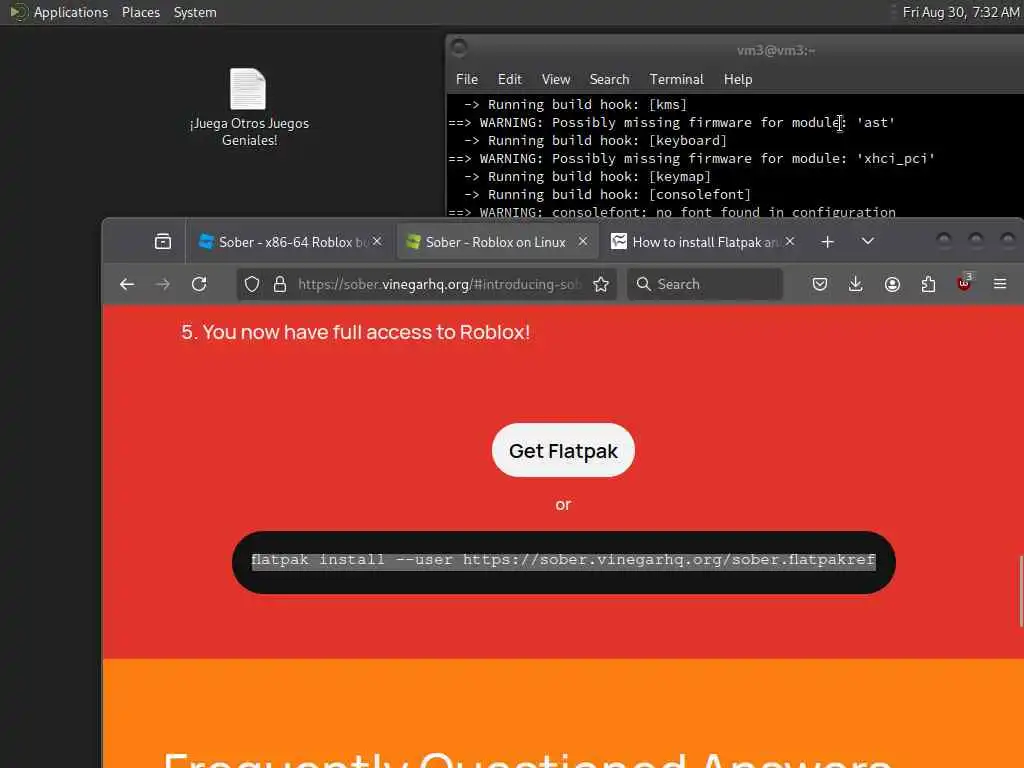This screenshot has height=768, width=1024.
Task: Open Firefox View from tab bar icon
Action: point(163,242)
